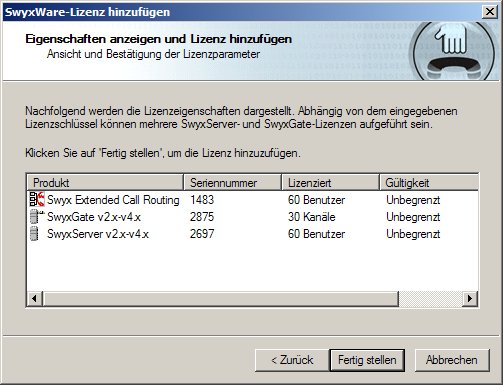Click serial number '2697'
Screen dimensions: 503x385
(202, 234)
